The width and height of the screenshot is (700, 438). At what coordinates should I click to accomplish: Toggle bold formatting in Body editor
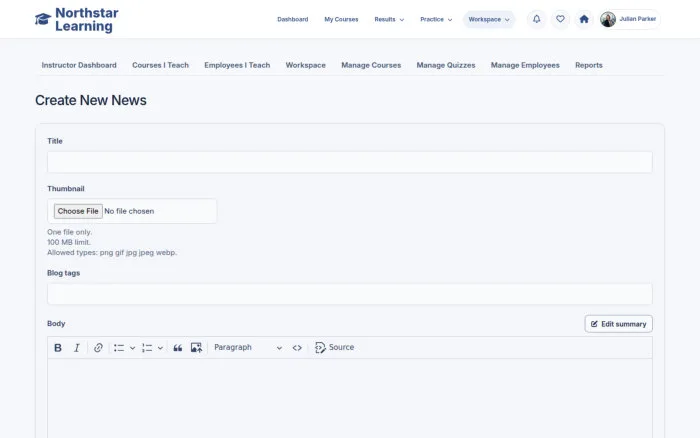[x=58, y=348]
